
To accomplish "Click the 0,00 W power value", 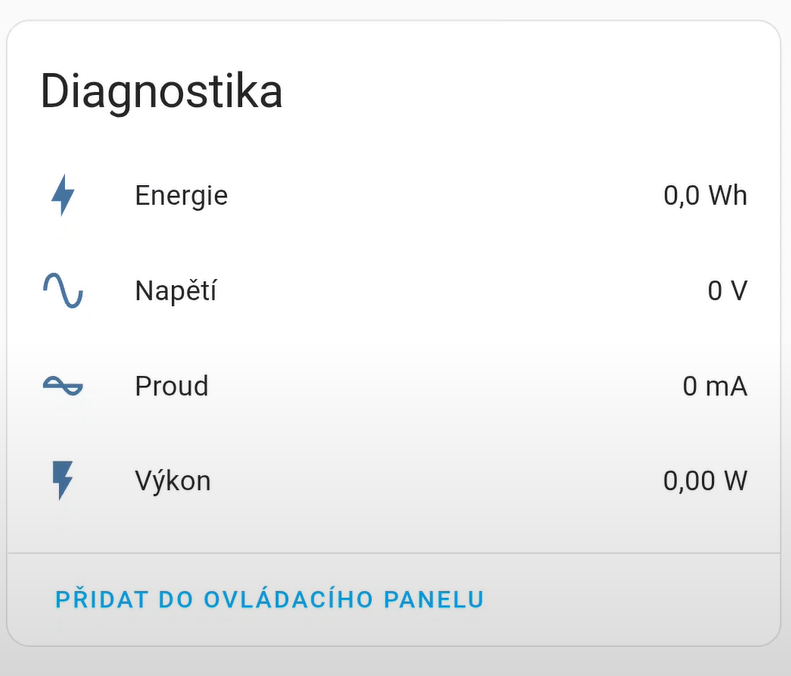I will (705, 481).
